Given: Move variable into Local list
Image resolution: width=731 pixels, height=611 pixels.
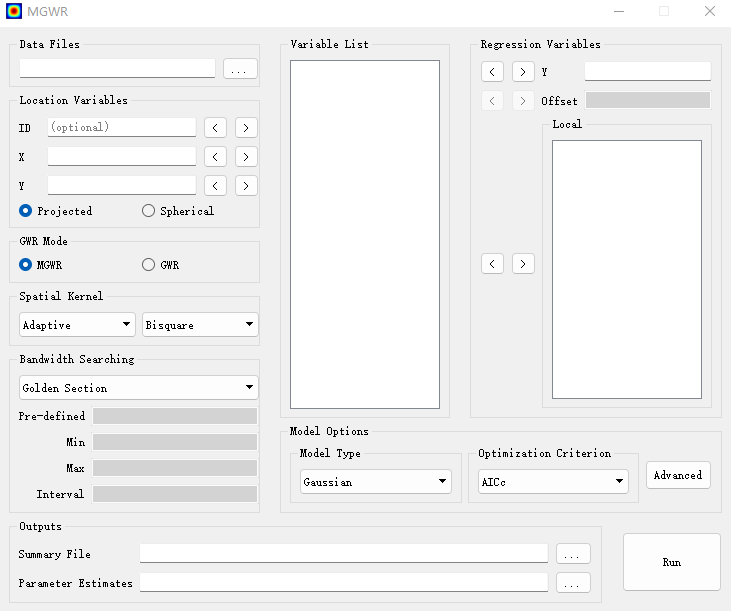Looking at the screenshot, I should [523, 264].
